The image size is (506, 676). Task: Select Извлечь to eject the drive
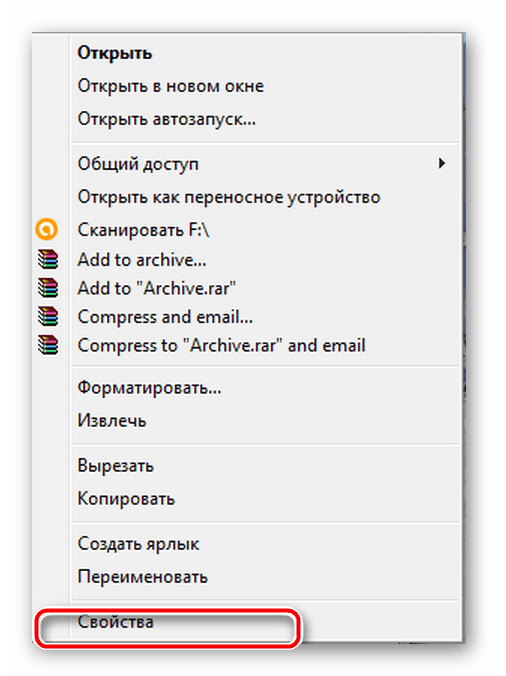click(112, 421)
